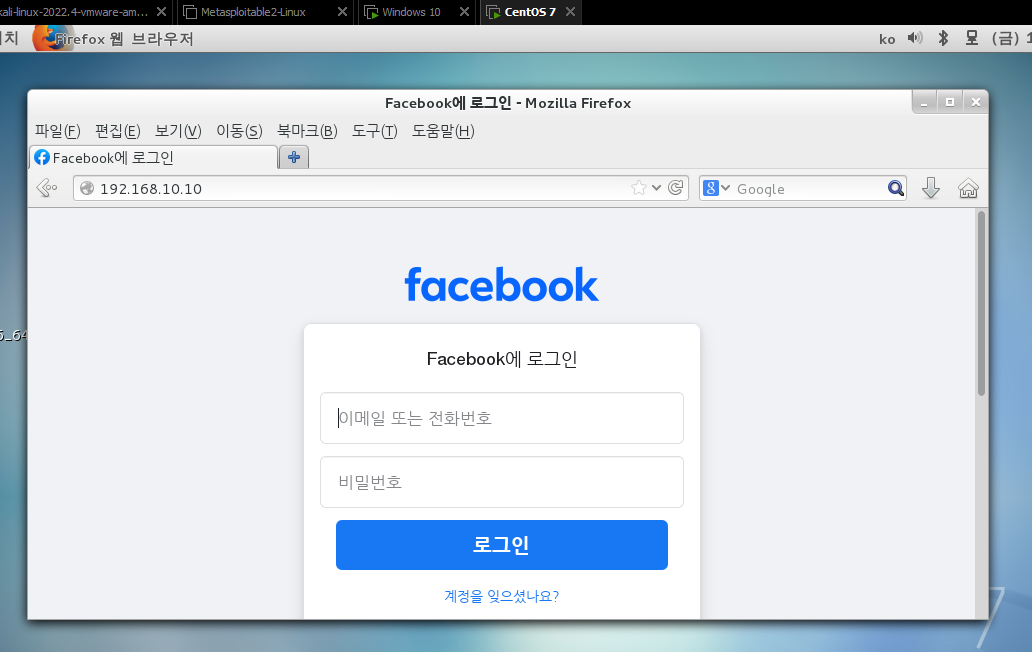
Task: Open the Bluetooth icon in system tray
Action: 943,38
